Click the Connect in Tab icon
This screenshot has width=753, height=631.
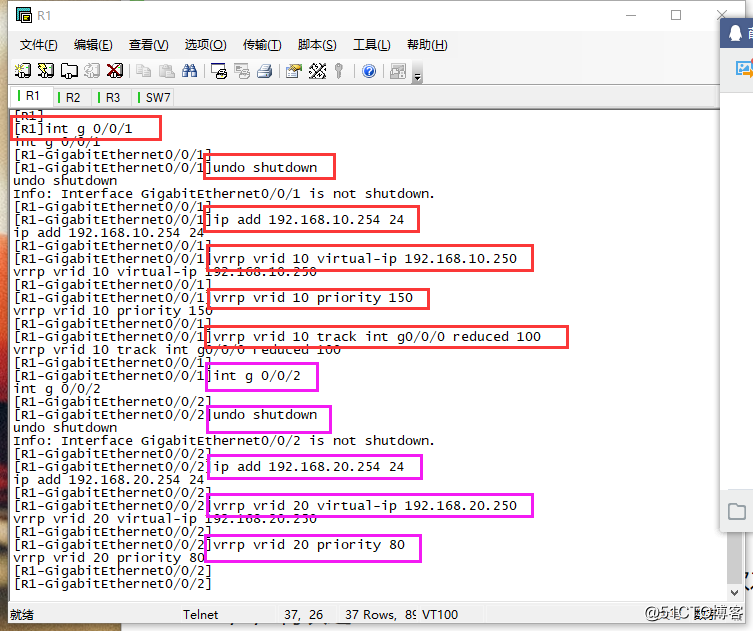(x=69, y=71)
